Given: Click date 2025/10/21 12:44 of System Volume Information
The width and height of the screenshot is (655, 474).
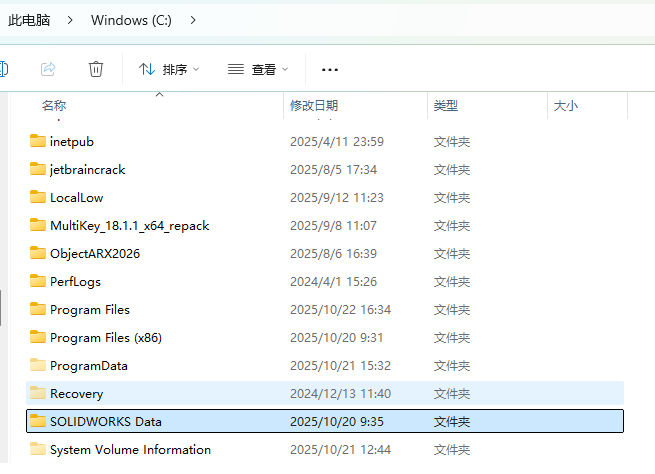Looking at the screenshot, I should [x=340, y=450].
